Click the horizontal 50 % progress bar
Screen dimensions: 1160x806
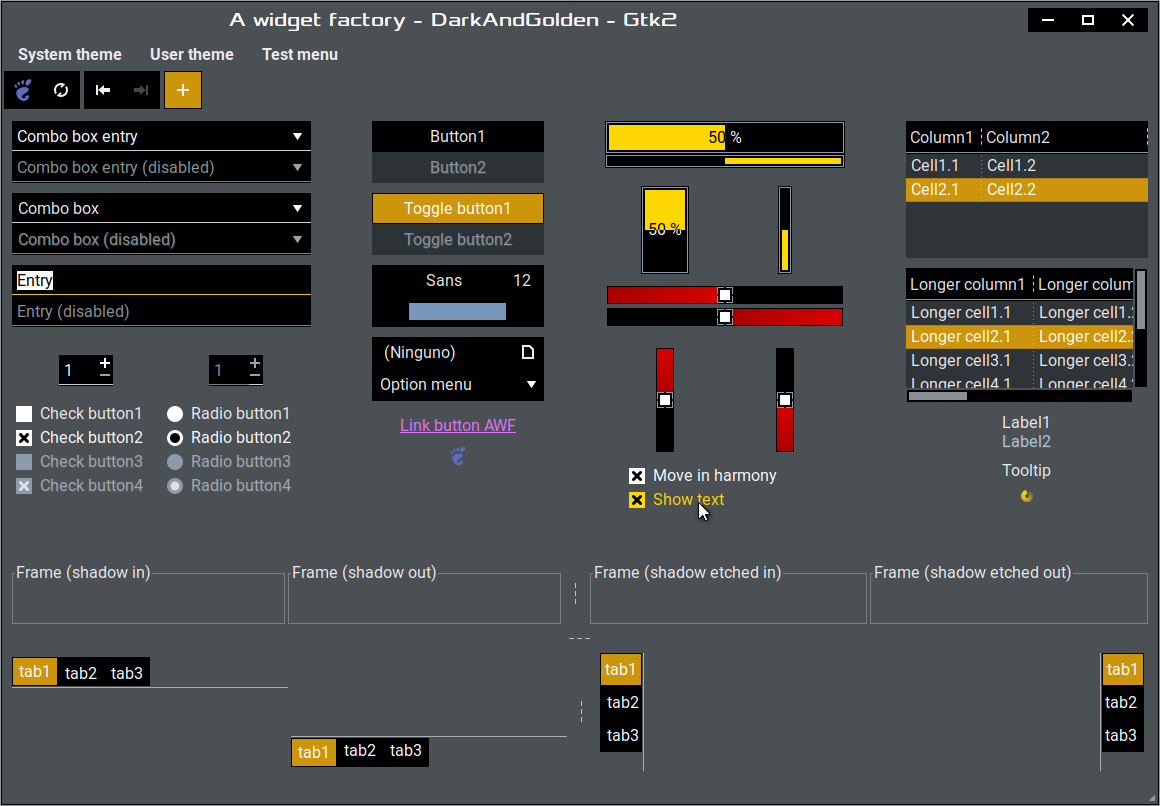coord(725,138)
